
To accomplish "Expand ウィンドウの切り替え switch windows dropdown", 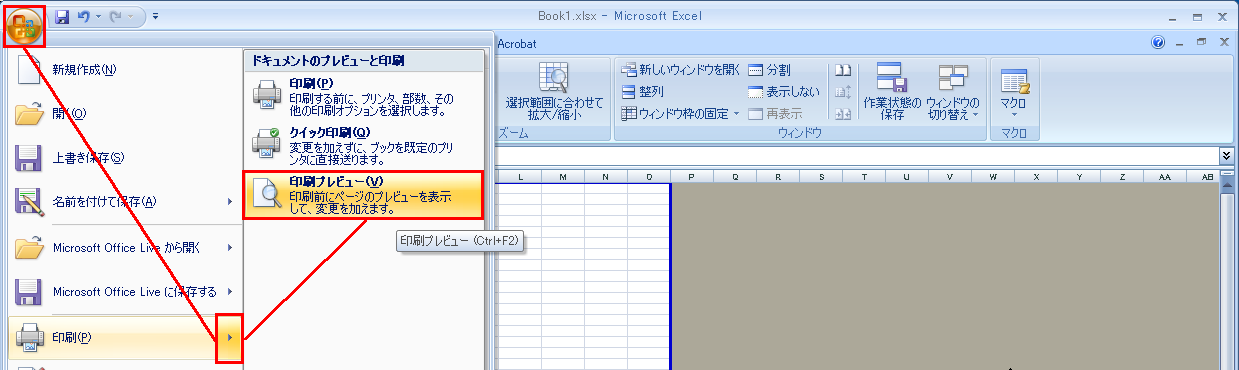I will click(953, 92).
